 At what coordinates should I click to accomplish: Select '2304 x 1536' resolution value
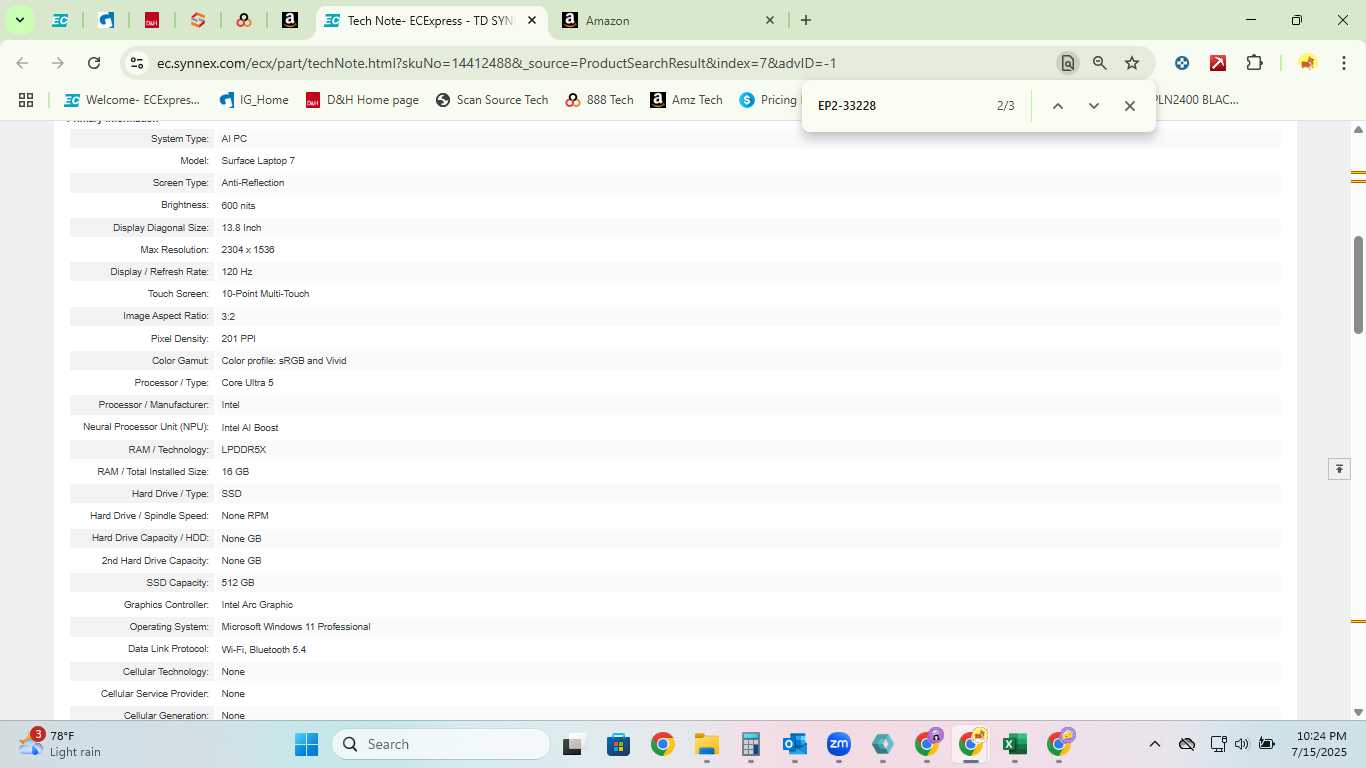coord(248,250)
